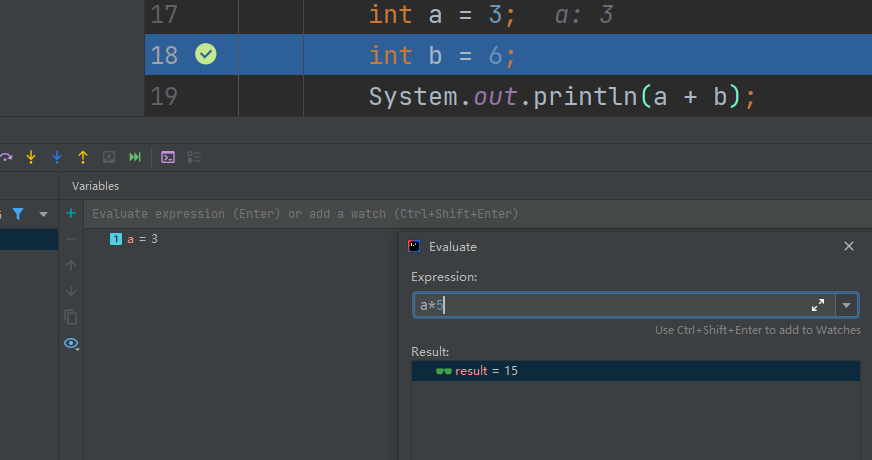Click the glasses icon beside result
Viewport: 872px width, 460px height.
[x=444, y=371]
